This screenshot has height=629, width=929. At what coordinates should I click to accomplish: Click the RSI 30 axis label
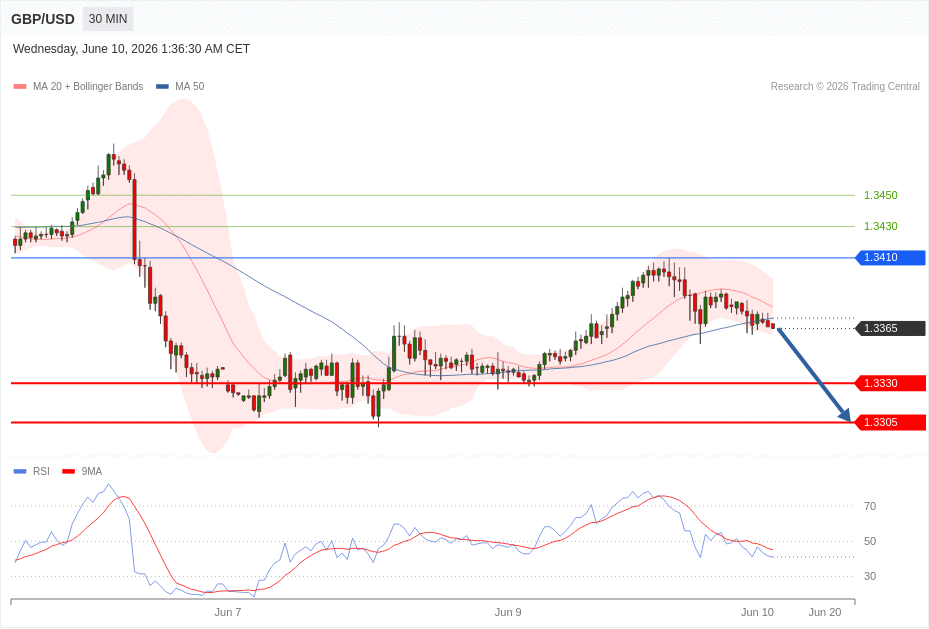point(870,576)
